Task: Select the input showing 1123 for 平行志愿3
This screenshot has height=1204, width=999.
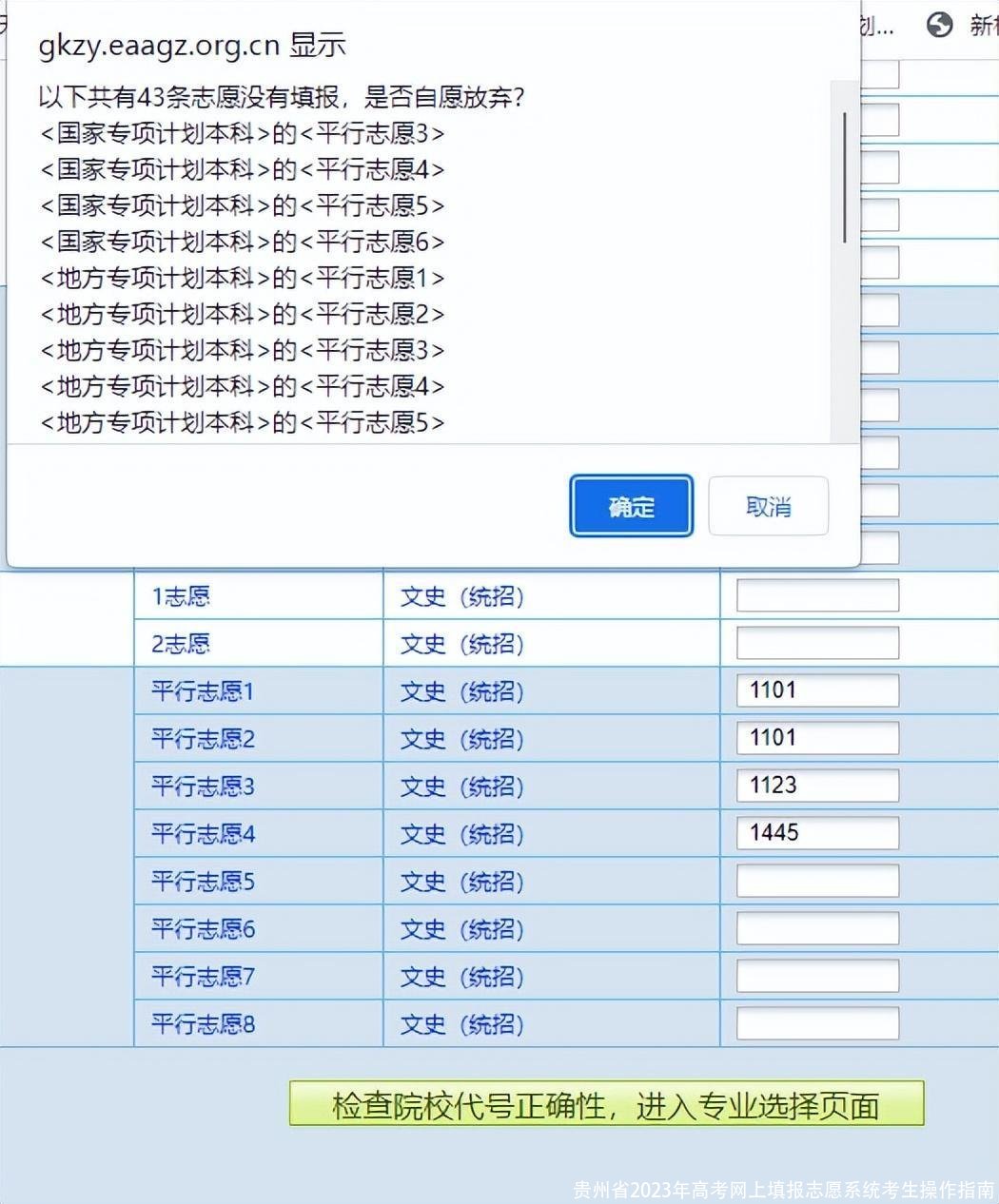Action: pyautogui.click(x=816, y=786)
